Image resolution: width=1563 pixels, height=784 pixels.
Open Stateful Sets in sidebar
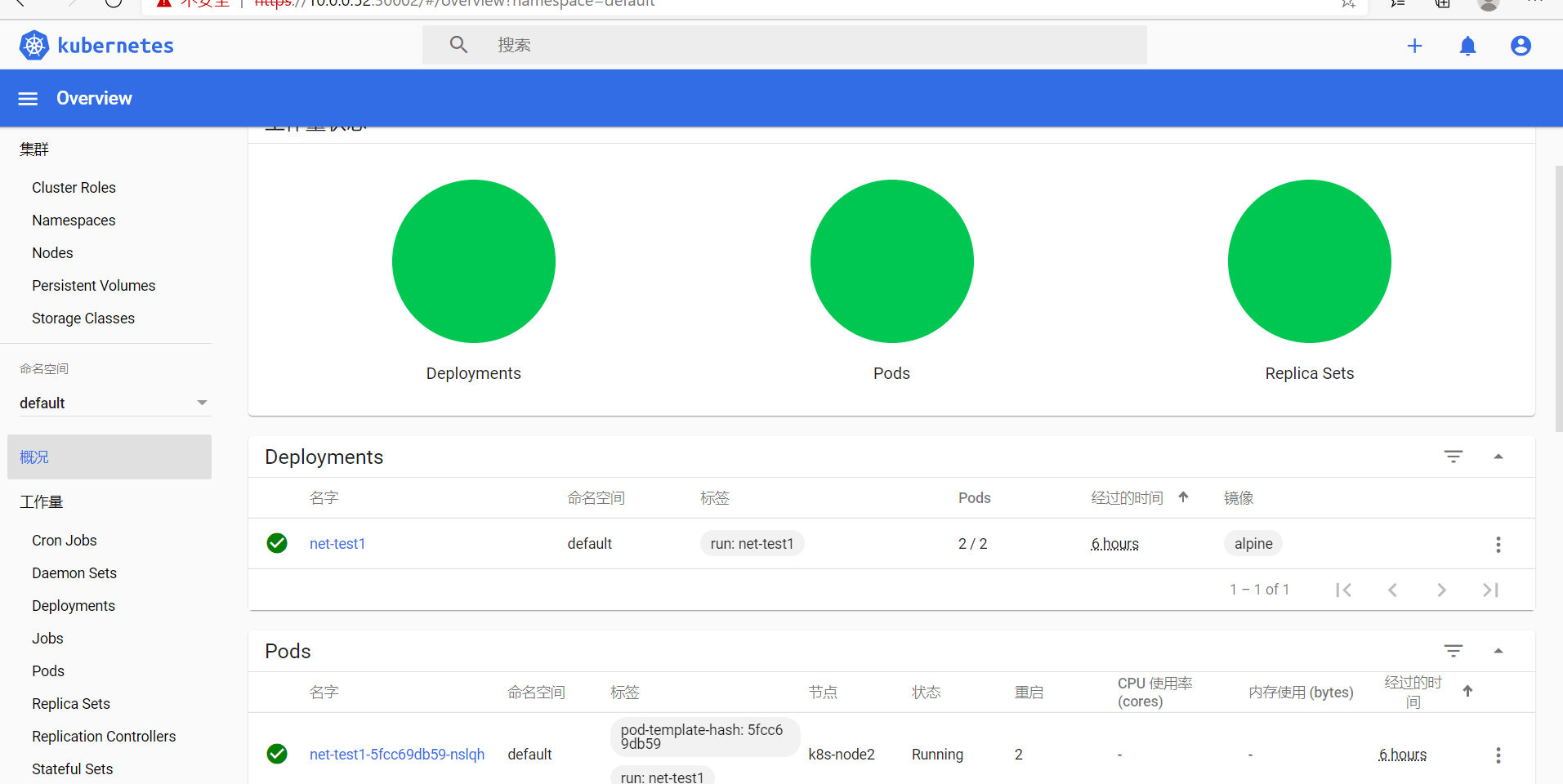tap(73, 769)
